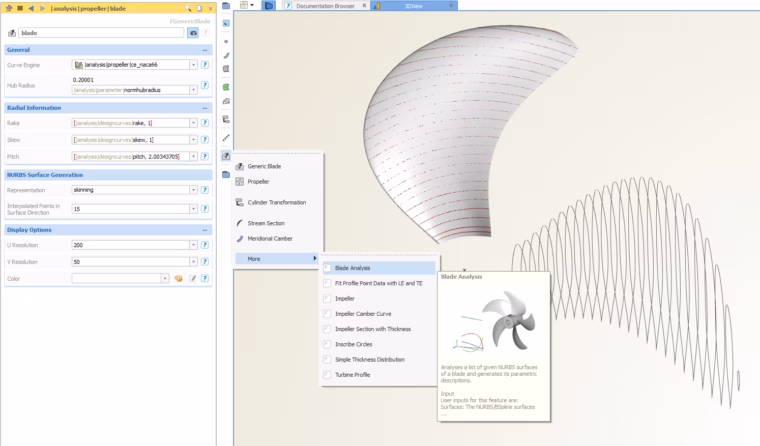This screenshot has width=760, height=446.
Task: Select the point creation tool in sidebar
Action: point(226,42)
